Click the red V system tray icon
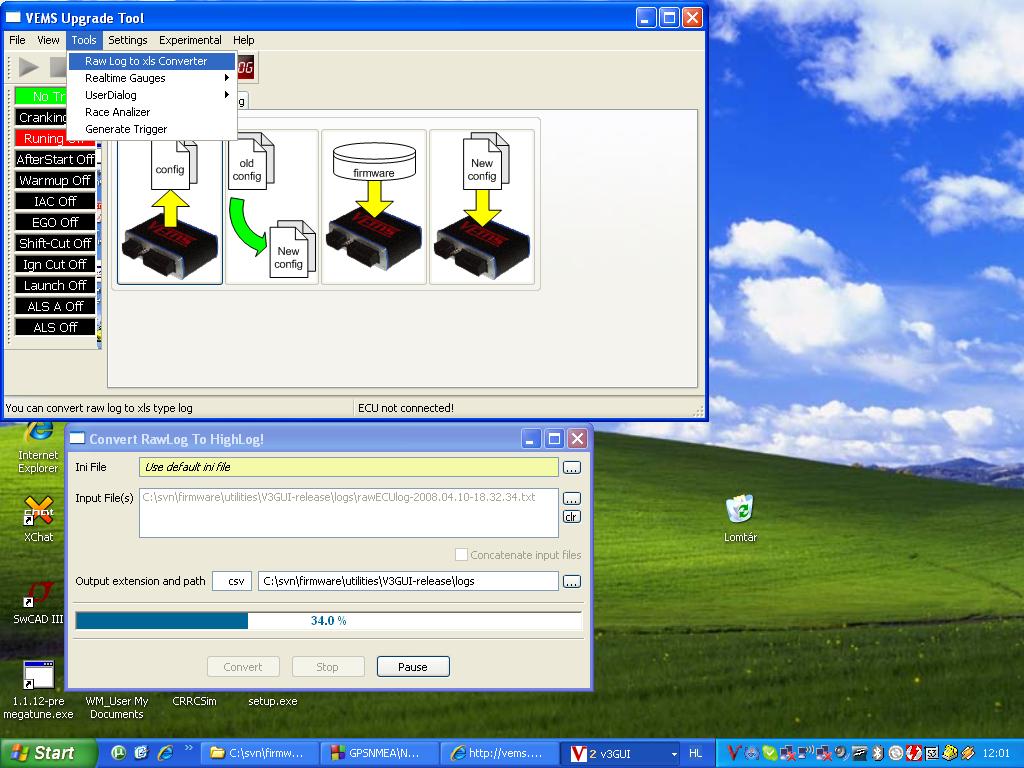The image size is (1024, 768). [x=733, y=753]
